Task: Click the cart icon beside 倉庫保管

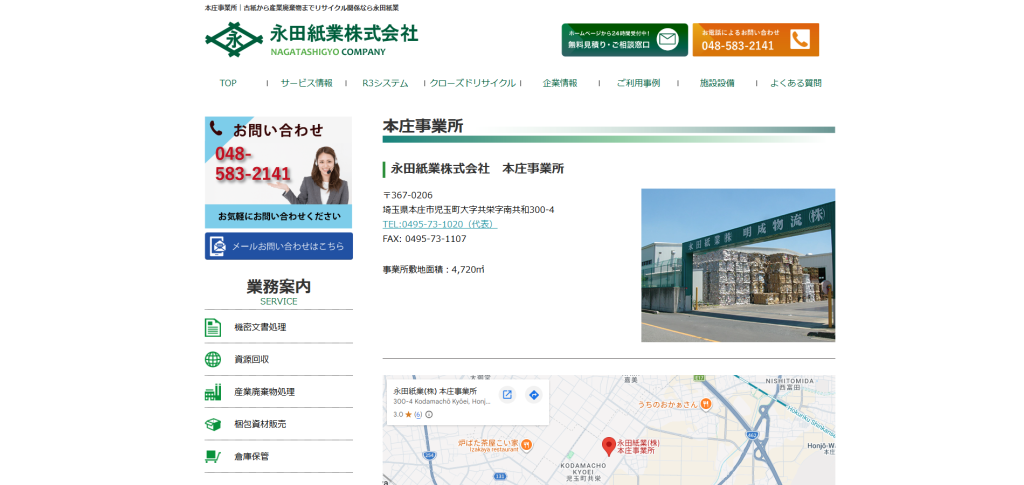Action: (213, 456)
